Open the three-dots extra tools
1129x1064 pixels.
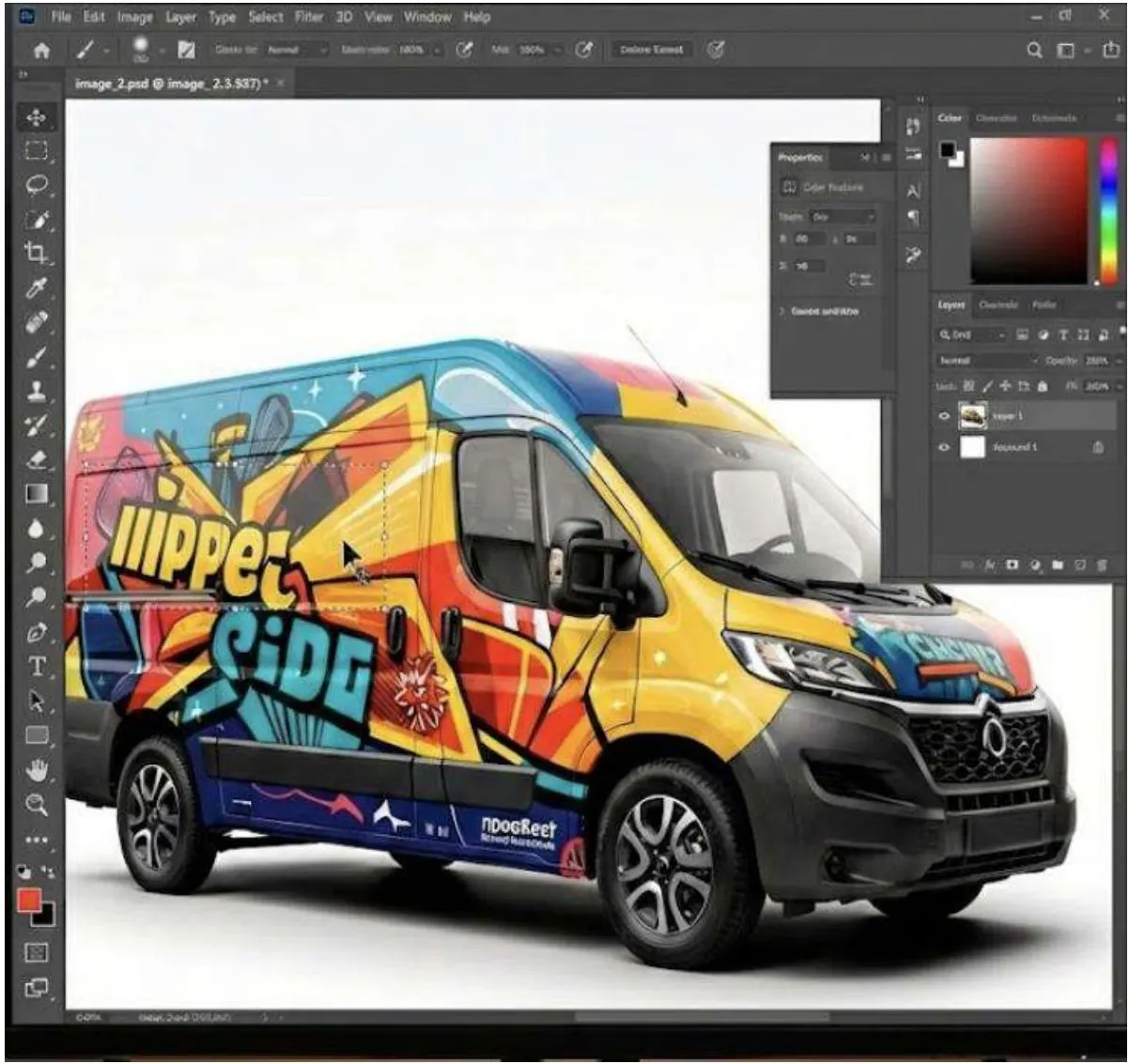coord(37,839)
